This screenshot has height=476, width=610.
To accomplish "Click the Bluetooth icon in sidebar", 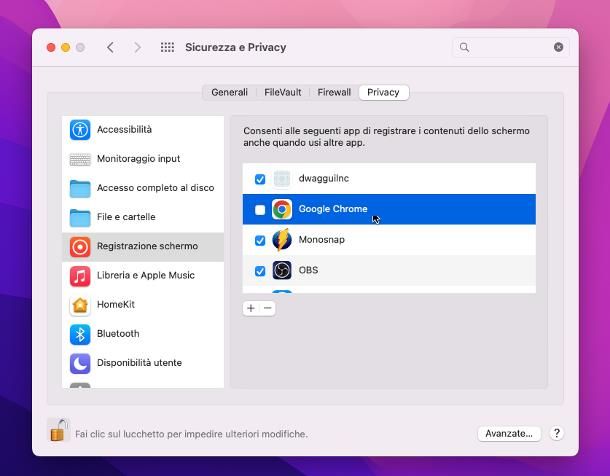I will [80, 334].
